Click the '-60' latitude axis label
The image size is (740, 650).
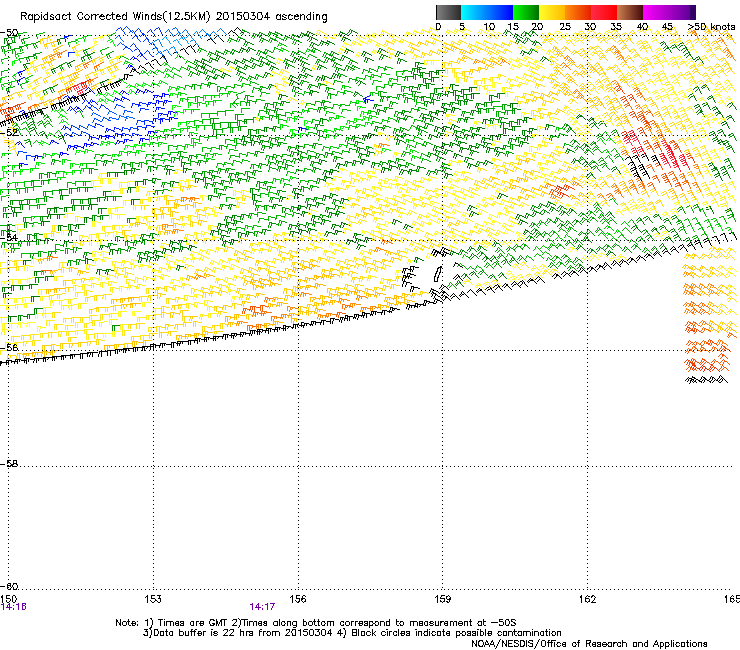[9, 586]
